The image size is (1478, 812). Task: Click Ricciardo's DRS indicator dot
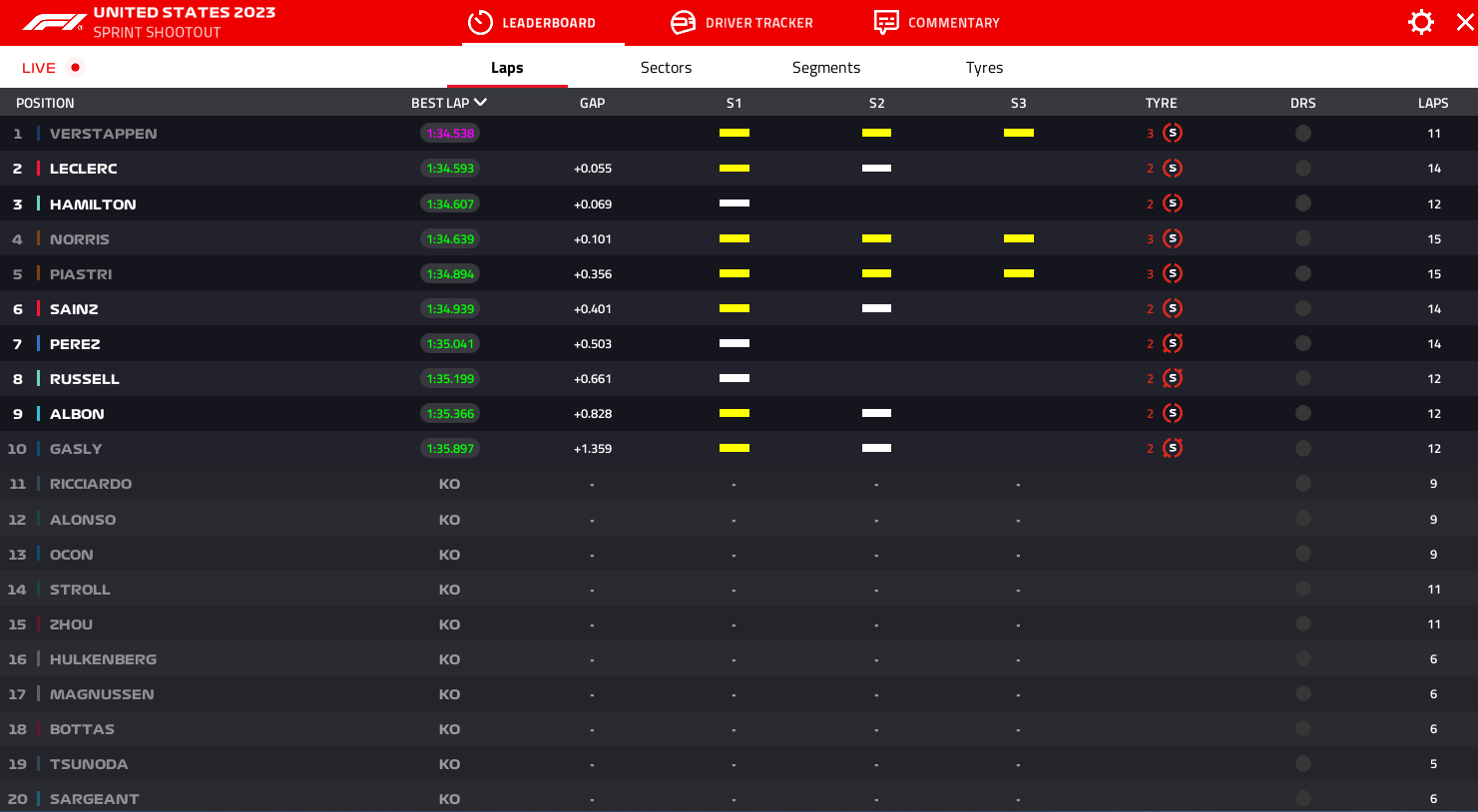pos(1303,483)
